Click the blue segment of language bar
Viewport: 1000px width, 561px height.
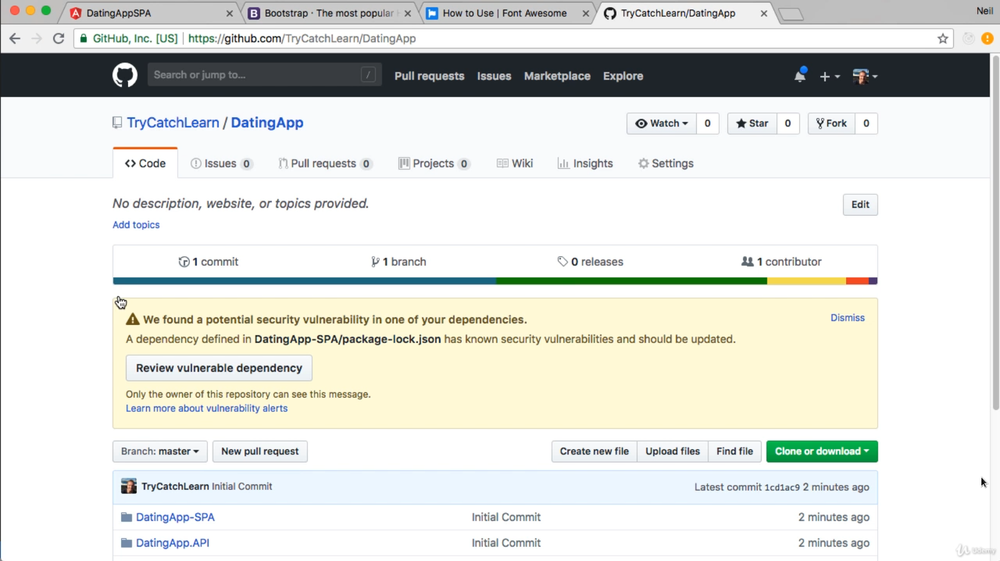(x=304, y=280)
